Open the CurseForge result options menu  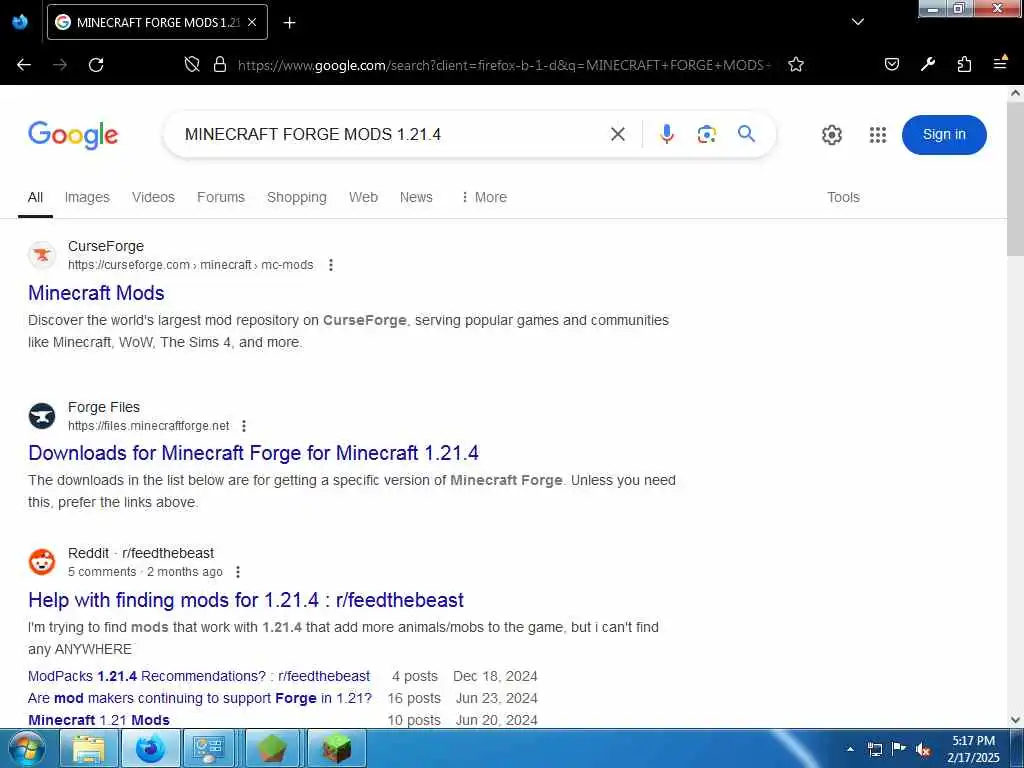pos(331,265)
